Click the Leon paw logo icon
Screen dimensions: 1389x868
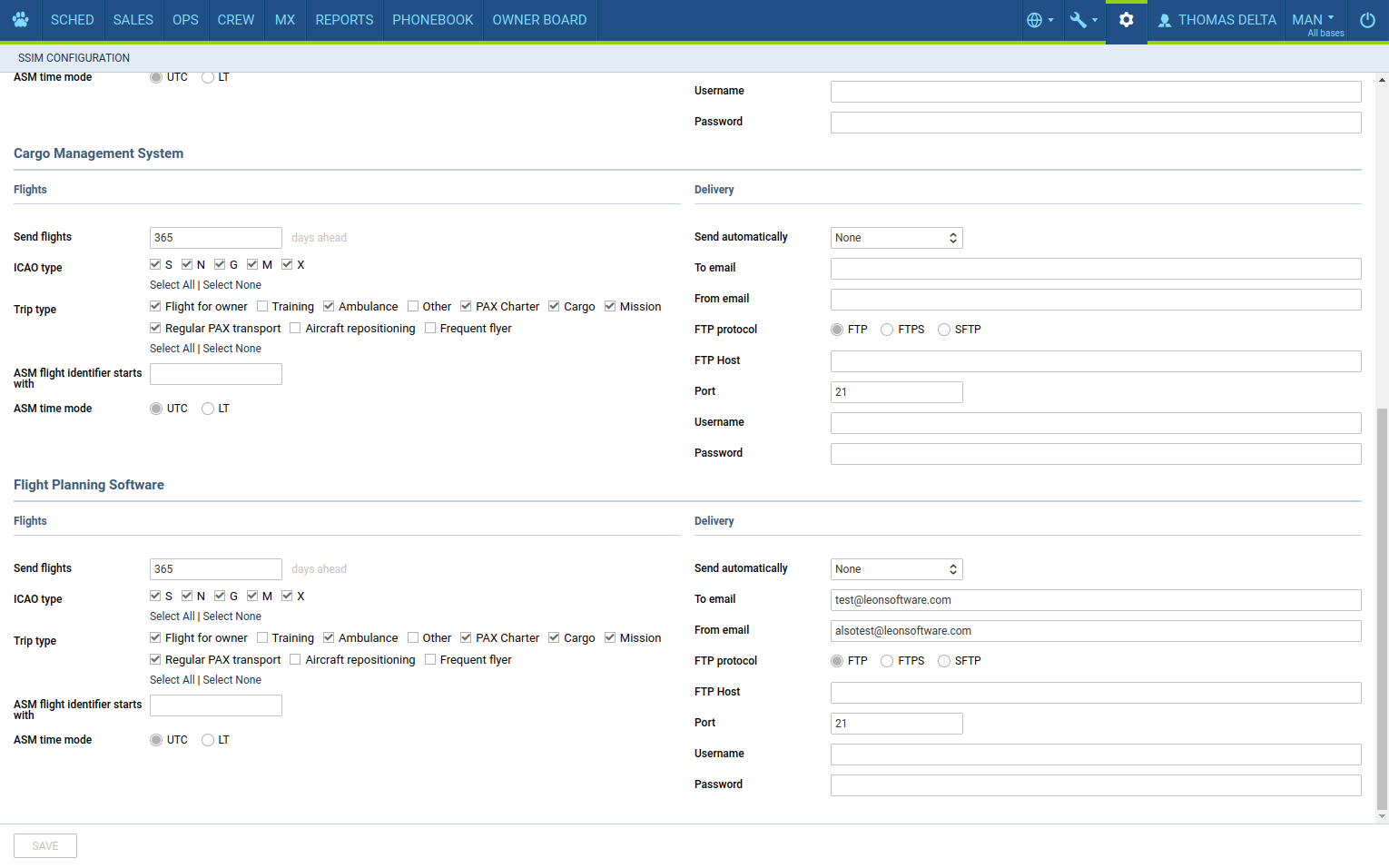(x=20, y=20)
